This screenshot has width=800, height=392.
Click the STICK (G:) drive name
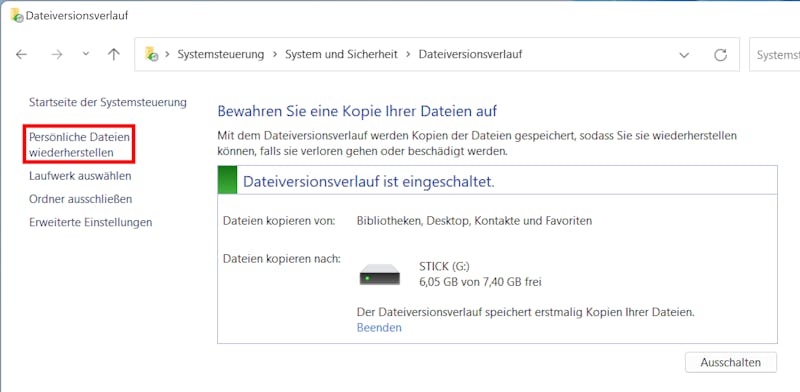[x=443, y=266]
